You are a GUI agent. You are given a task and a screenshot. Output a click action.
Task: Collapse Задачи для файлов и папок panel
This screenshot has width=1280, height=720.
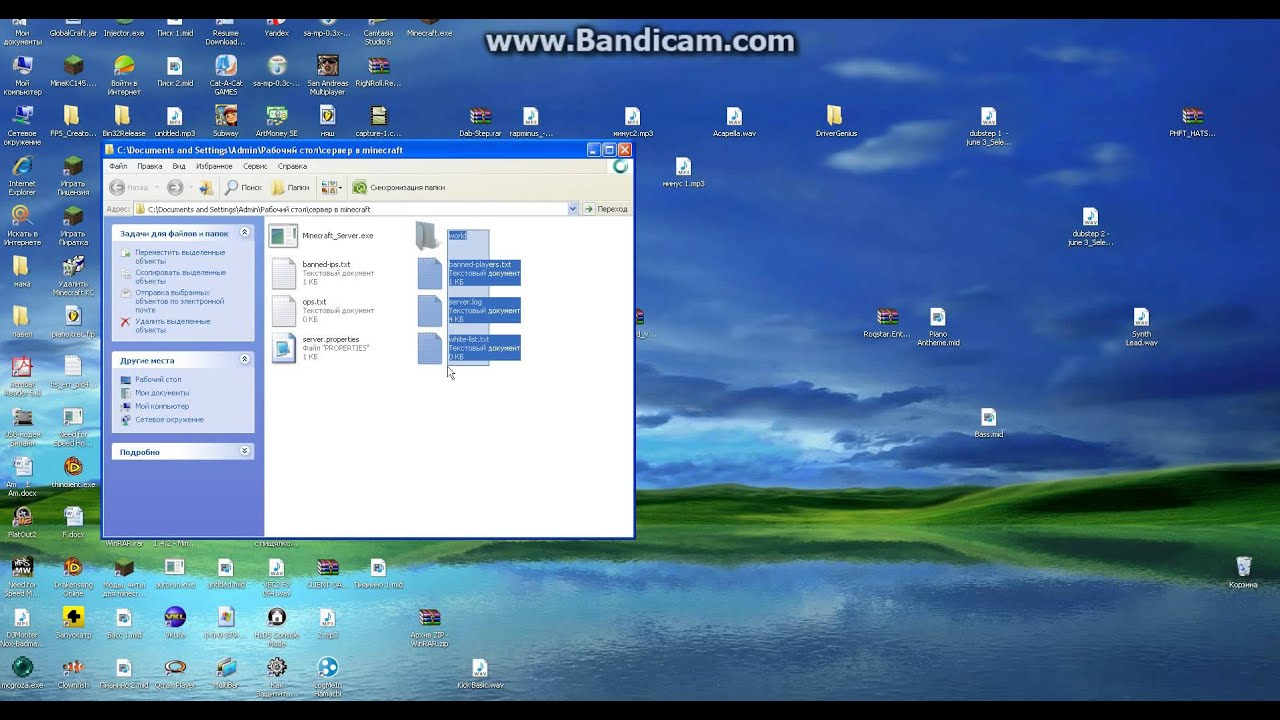[245, 233]
